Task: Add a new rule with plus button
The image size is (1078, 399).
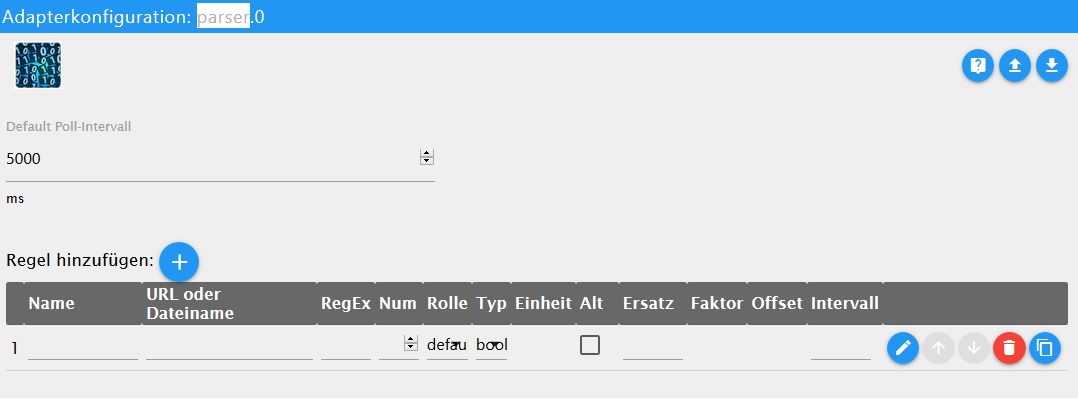Action: coord(179,261)
